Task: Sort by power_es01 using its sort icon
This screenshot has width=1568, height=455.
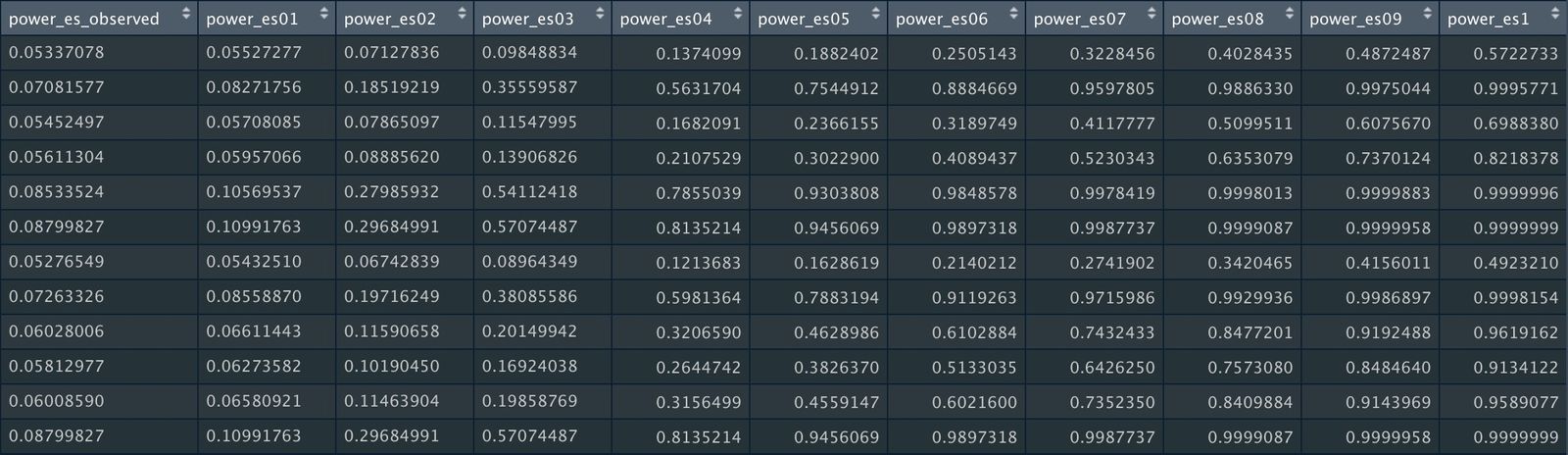Action: coord(324,15)
